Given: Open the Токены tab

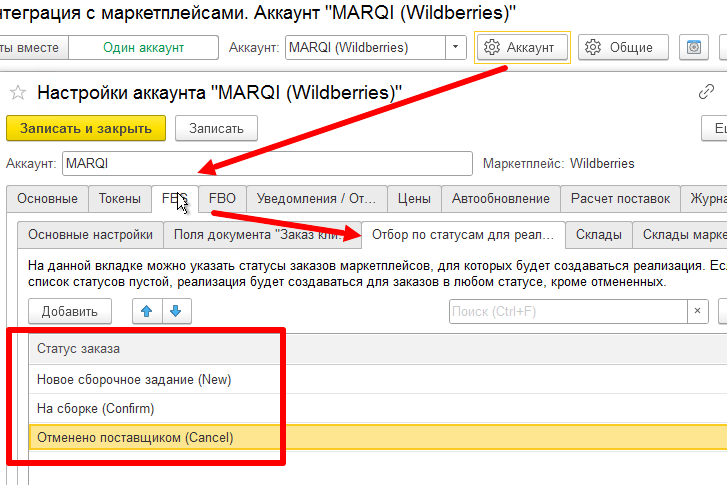Looking at the screenshot, I should tap(120, 199).
